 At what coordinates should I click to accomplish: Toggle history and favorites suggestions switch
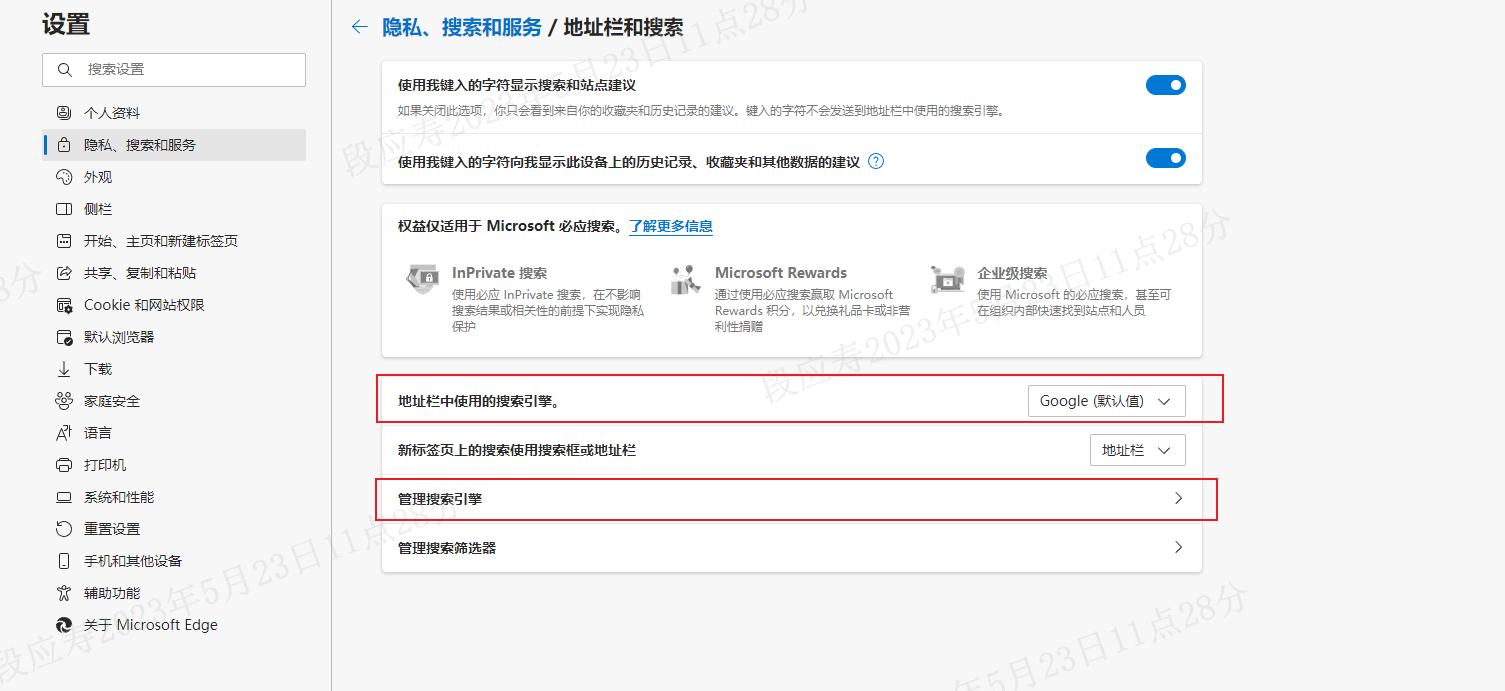pos(1166,158)
